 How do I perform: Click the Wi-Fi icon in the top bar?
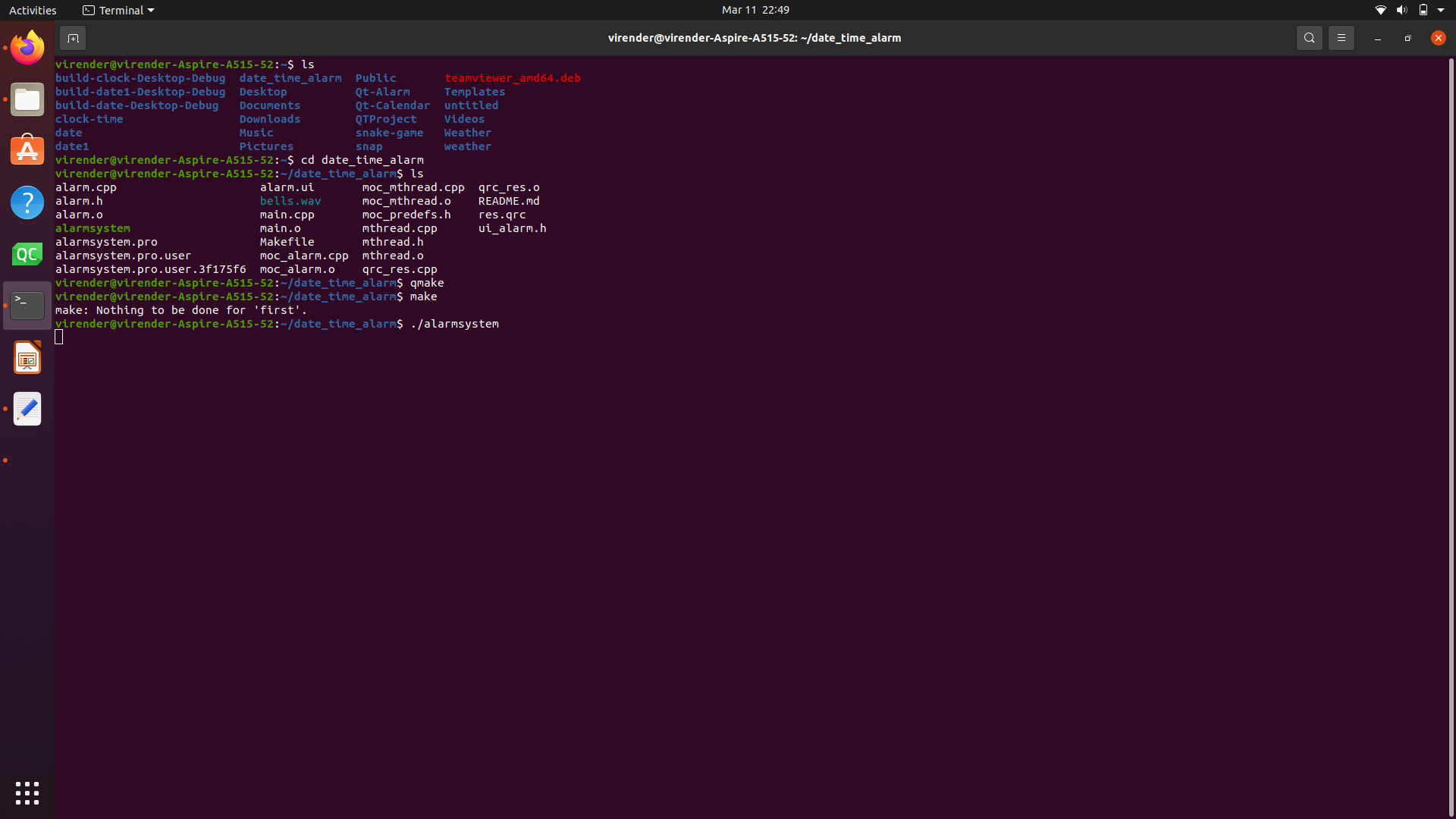[x=1380, y=10]
